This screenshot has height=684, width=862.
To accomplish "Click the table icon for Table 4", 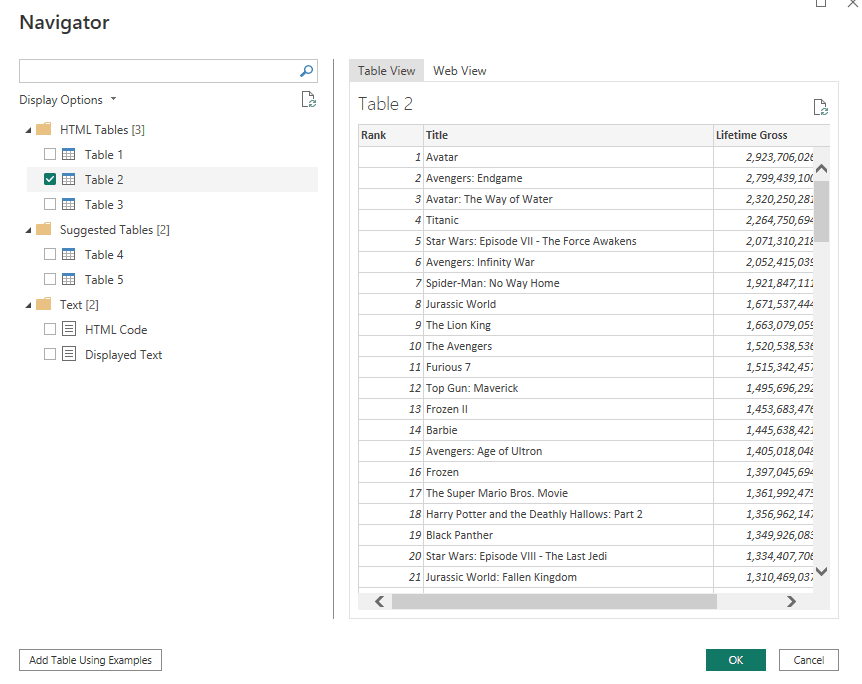I will (69, 255).
